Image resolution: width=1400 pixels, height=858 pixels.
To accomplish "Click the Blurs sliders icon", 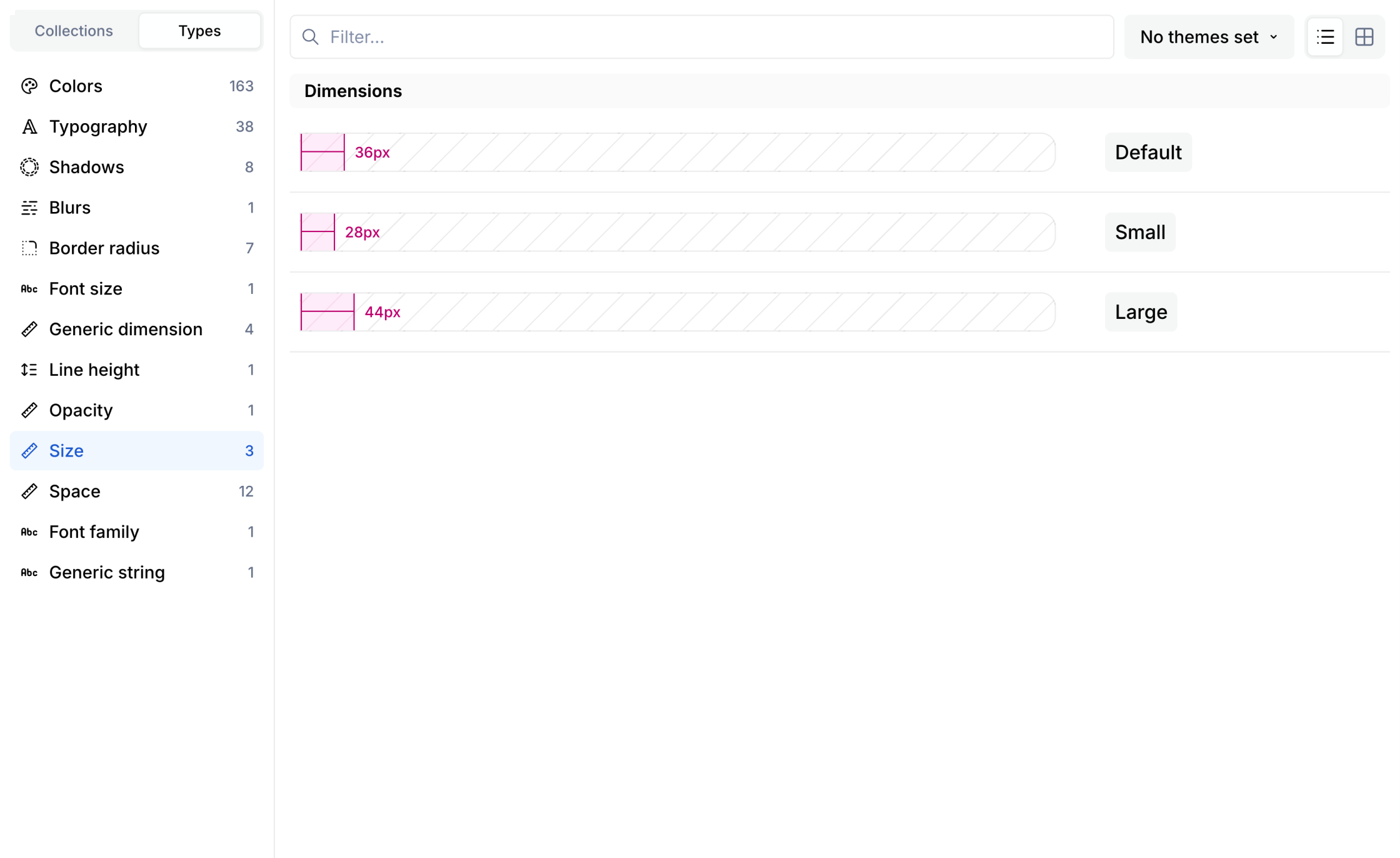I will point(29,208).
